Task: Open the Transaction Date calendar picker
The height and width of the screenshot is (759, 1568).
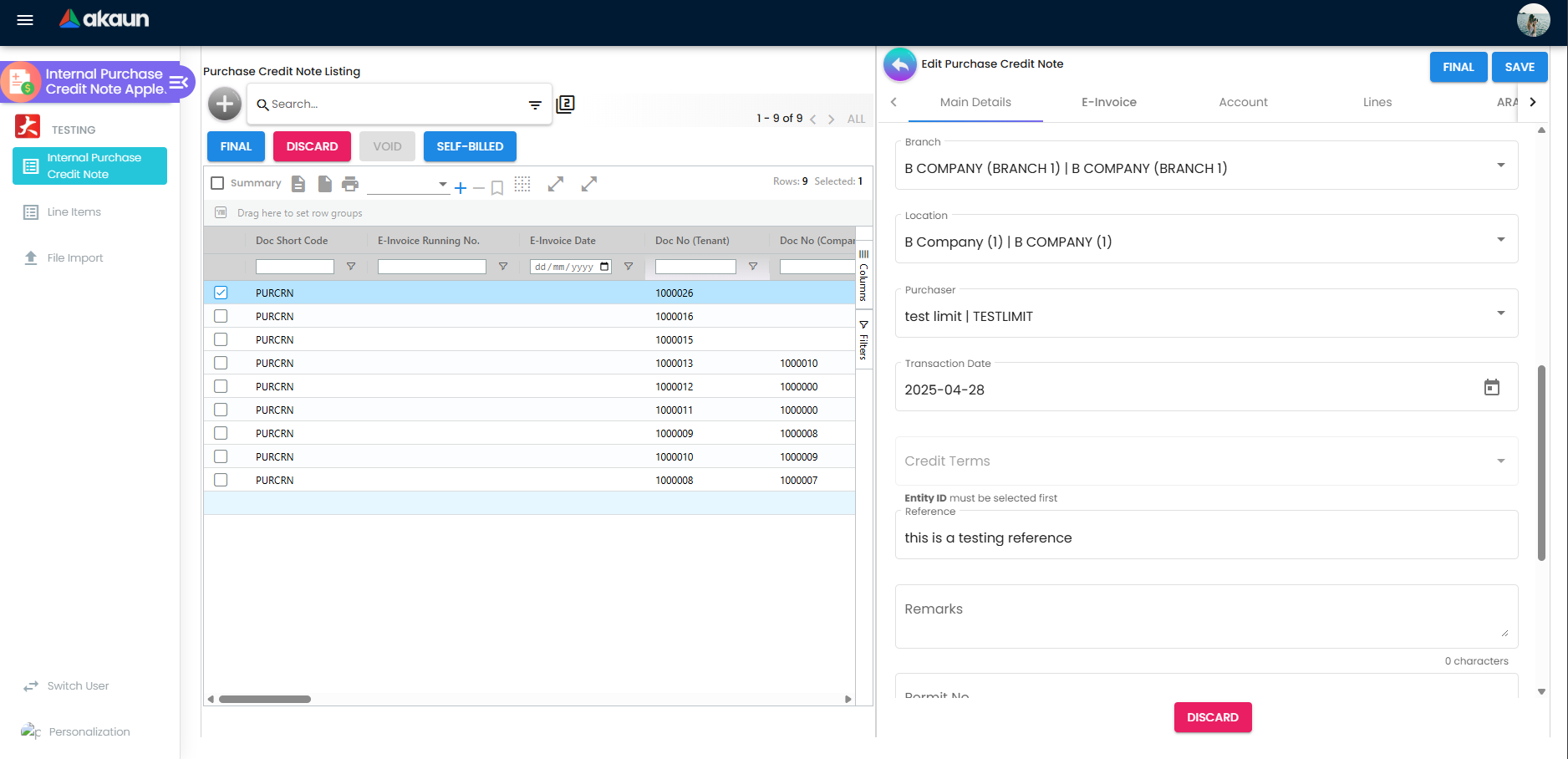Action: [x=1492, y=387]
